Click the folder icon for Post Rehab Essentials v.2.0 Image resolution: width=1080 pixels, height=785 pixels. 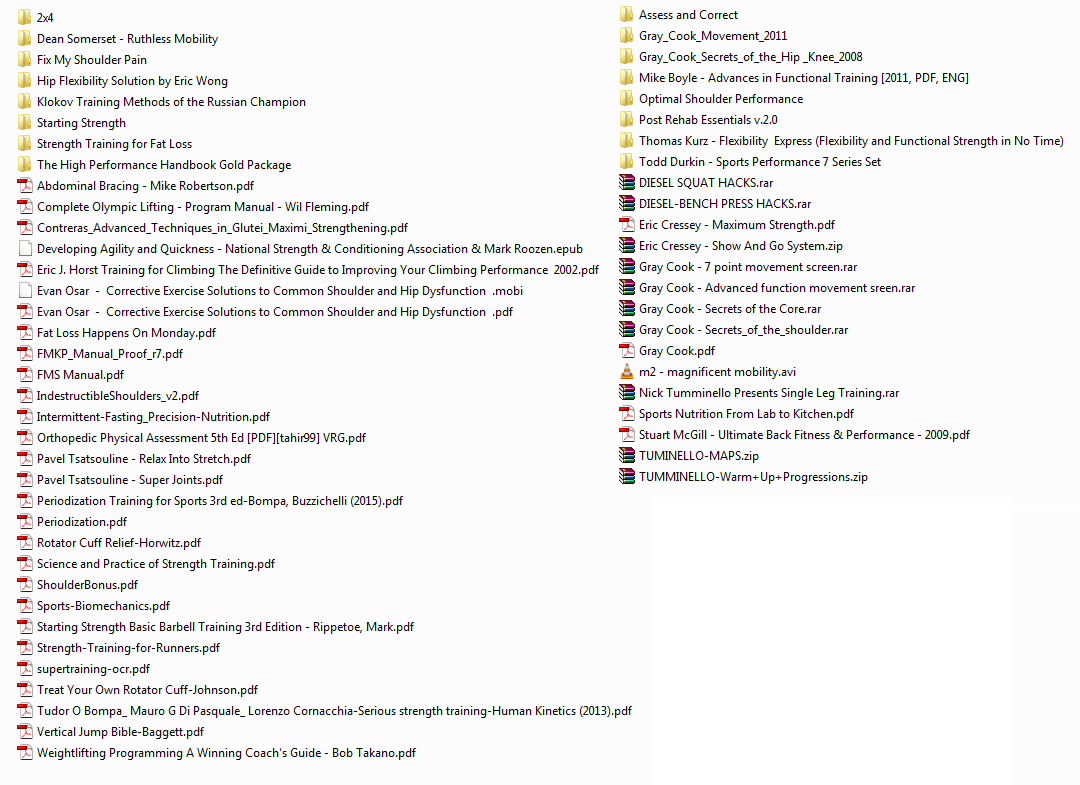pyautogui.click(x=627, y=119)
